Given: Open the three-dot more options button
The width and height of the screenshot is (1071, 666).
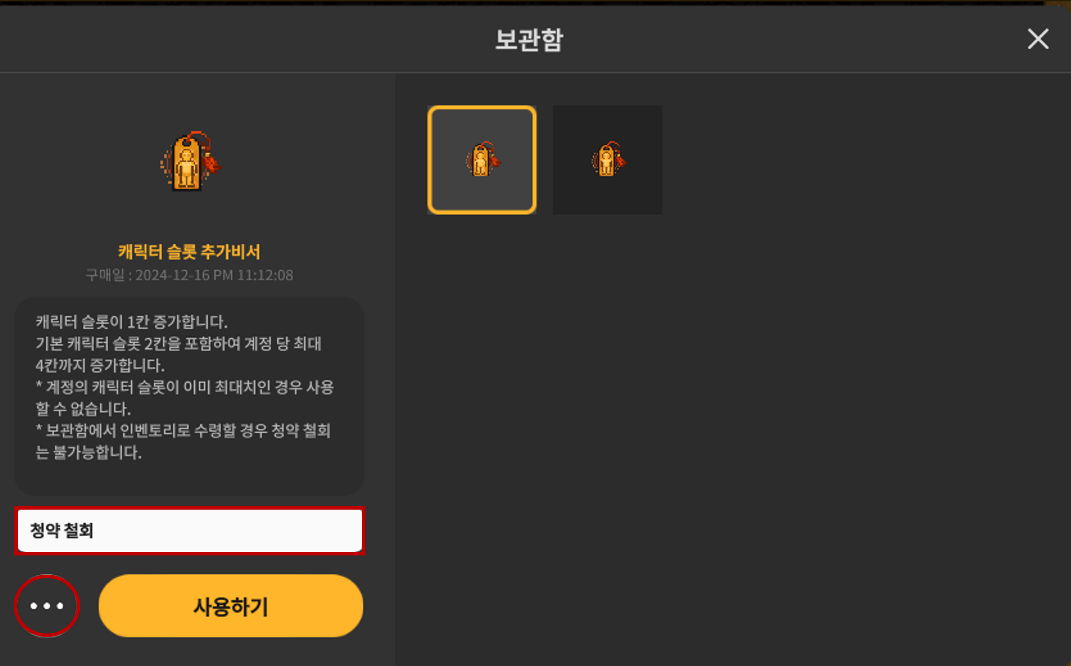Looking at the screenshot, I should click(46, 606).
